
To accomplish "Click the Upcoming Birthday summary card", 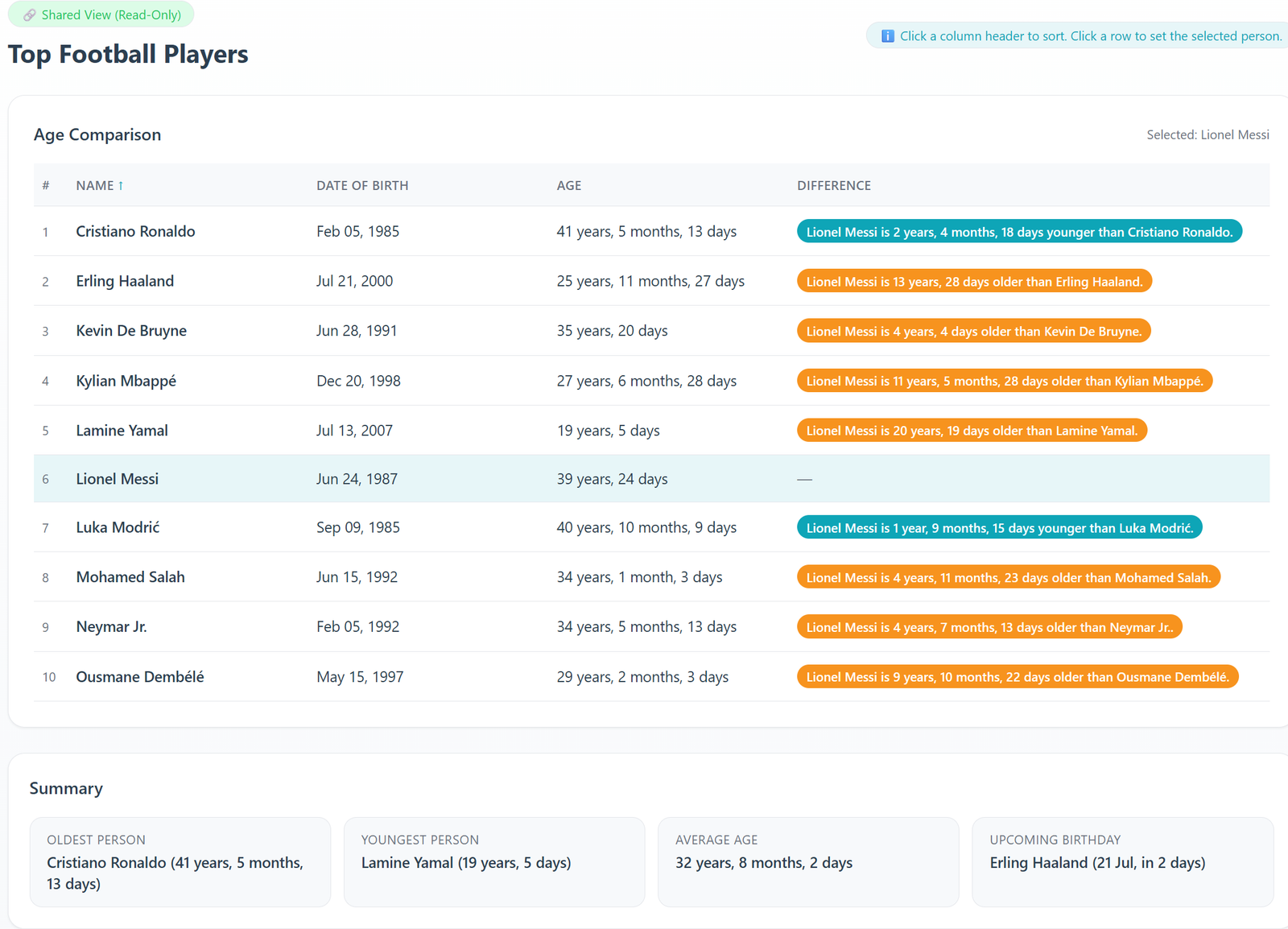I will [x=1123, y=862].
